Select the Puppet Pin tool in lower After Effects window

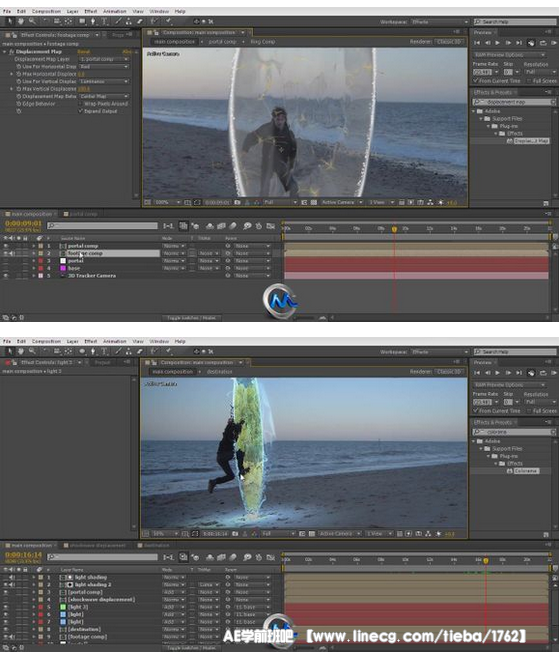coord(168,351)
